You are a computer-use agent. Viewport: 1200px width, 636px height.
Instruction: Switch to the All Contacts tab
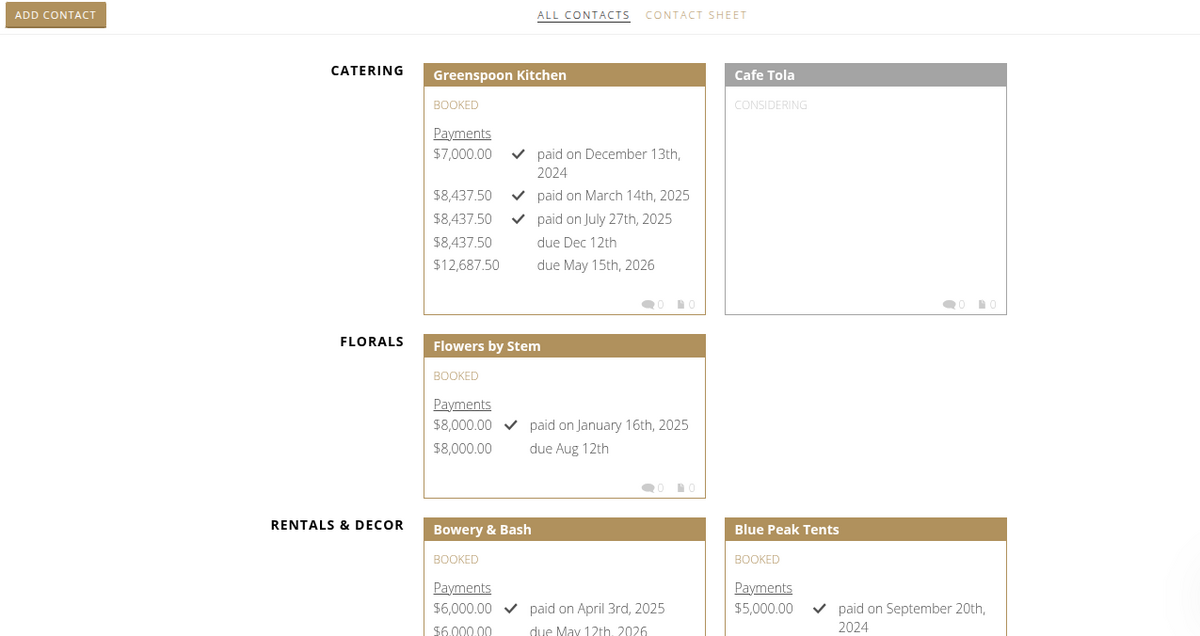pyautogui.click(x=584, y=15)
